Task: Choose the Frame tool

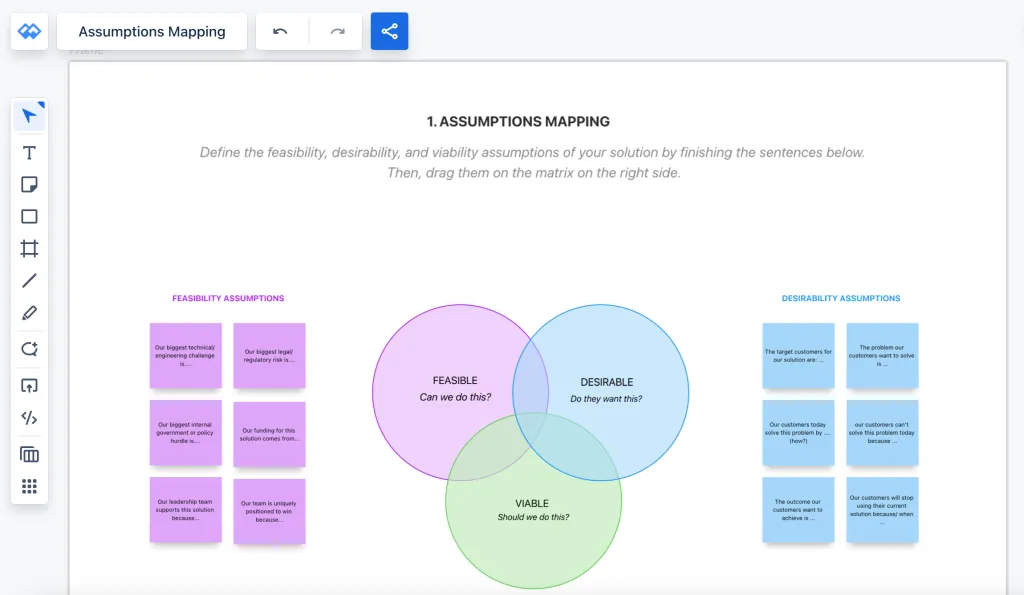Action: 29,249
